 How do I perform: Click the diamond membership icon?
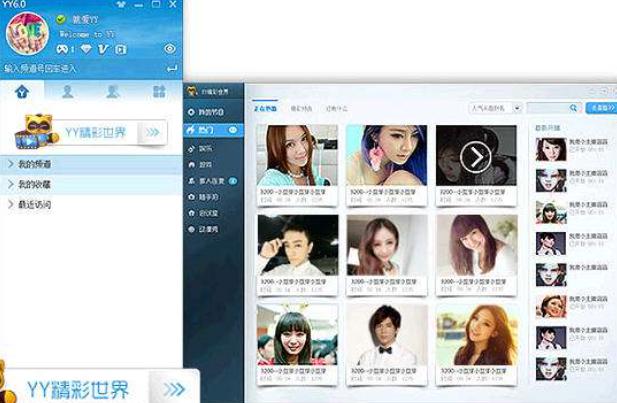[x=86, y=49]
